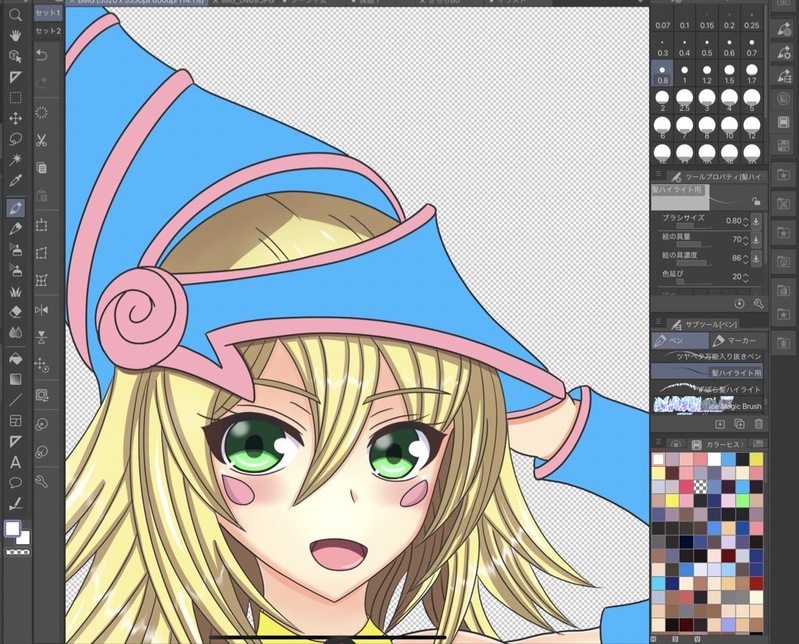Select the Balloon speech bubble tool
Image resolution: width=799 pixels, height=644 pixels.
click(15, 482)
